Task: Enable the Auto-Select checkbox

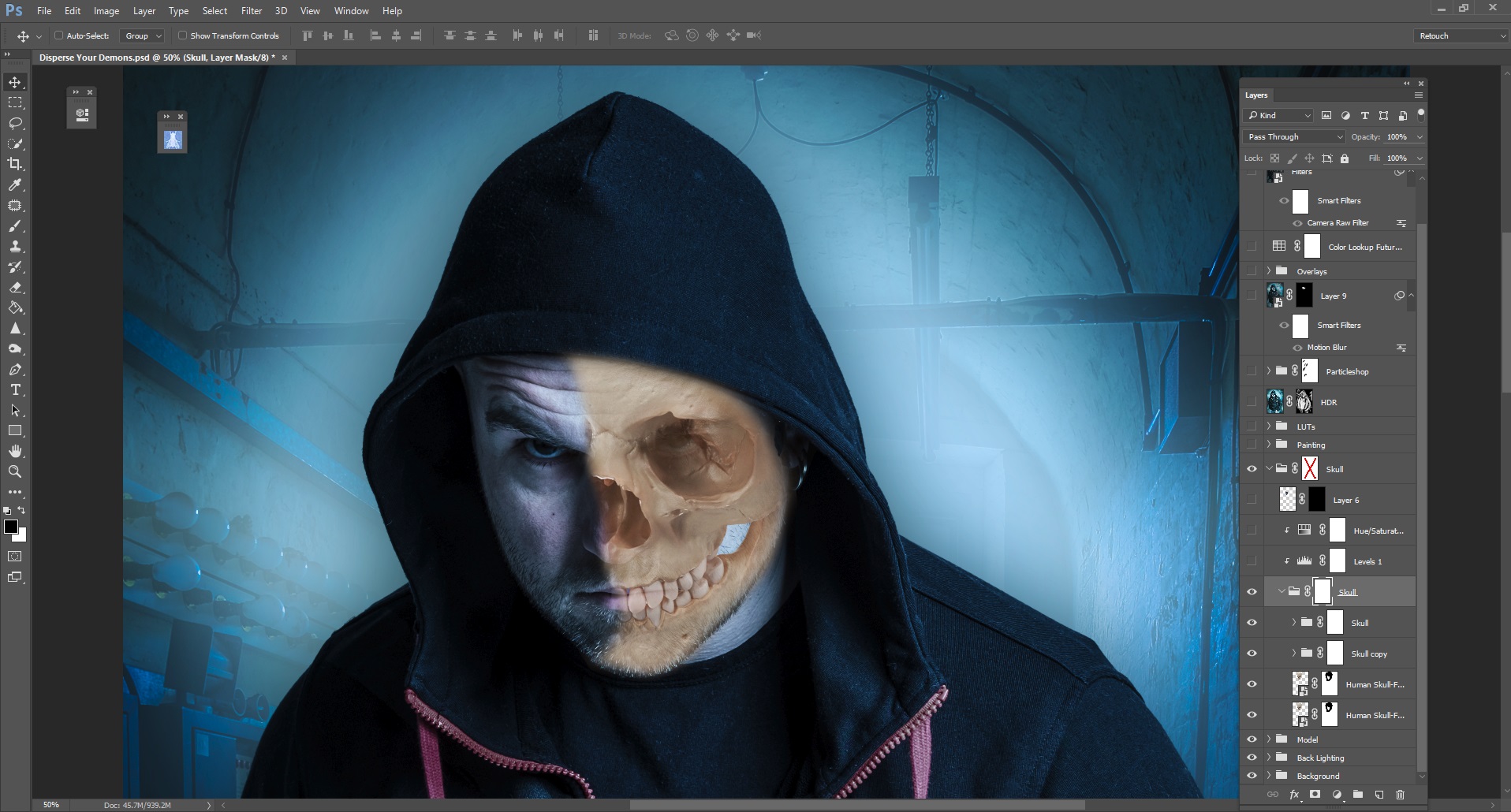Action: [x=60, y=35]
